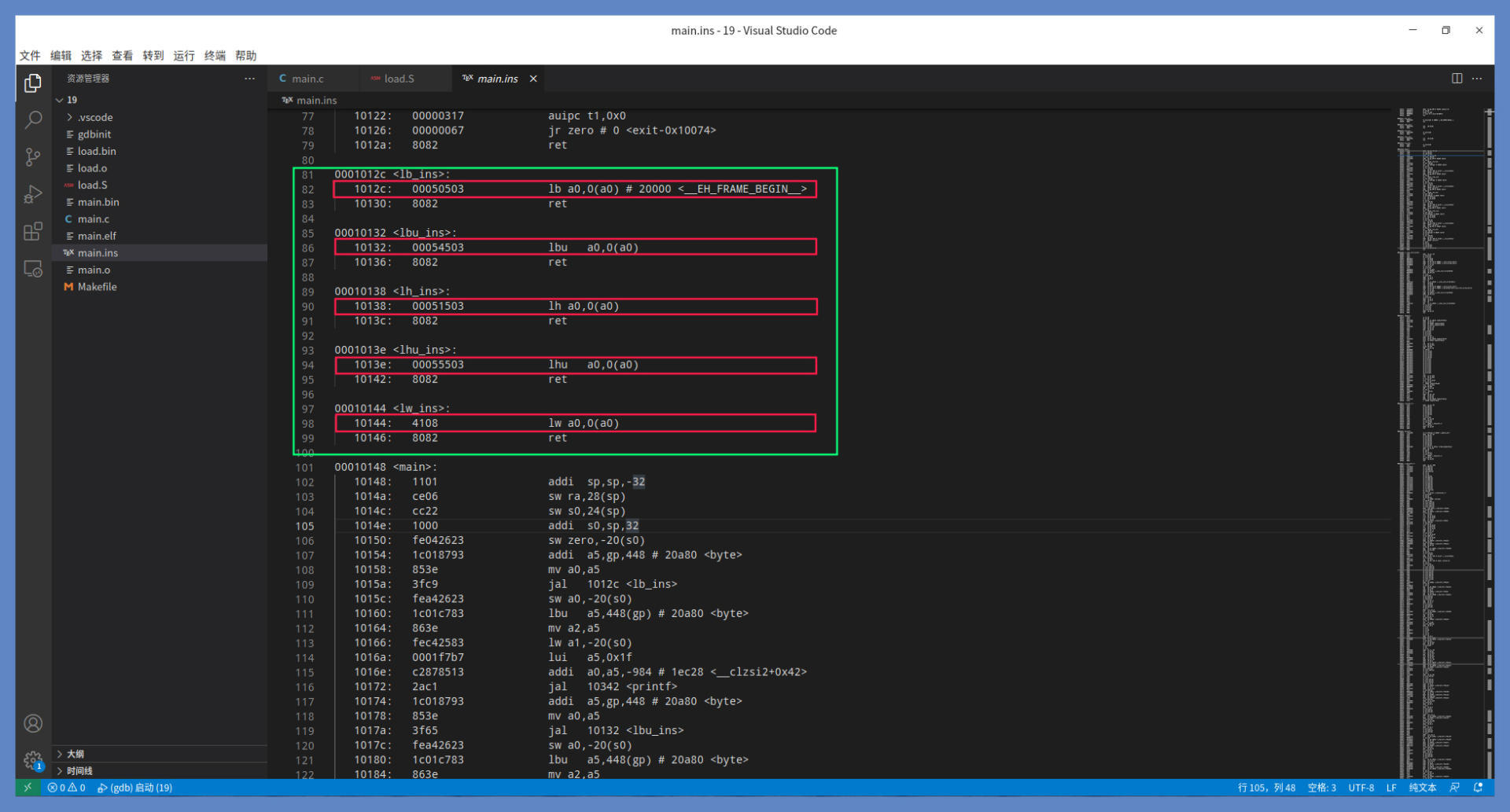The width and height of the screenshot is (1510, 812).
Task: Expand the 时间线 timeline section
Action: [x=79, y=771]
